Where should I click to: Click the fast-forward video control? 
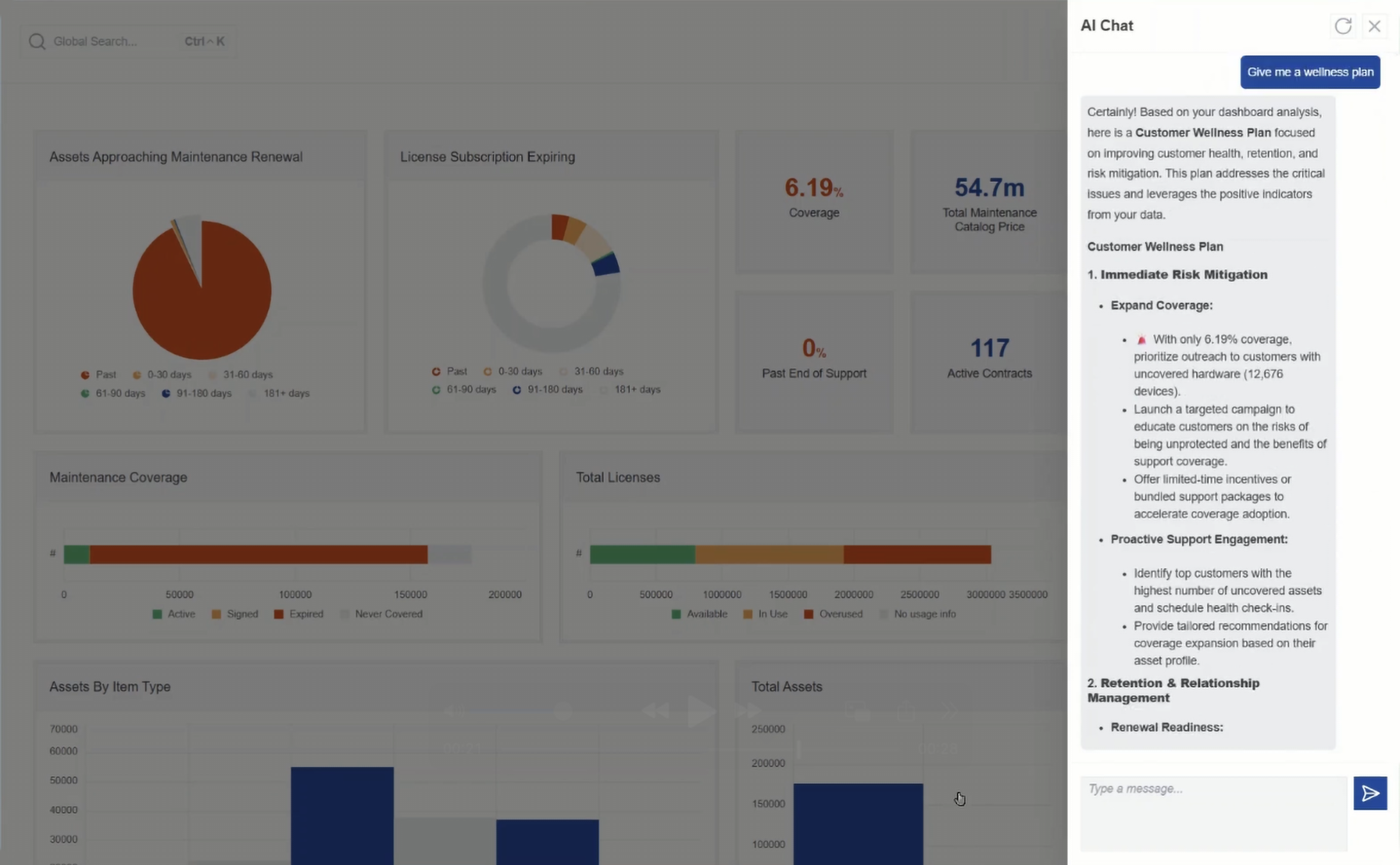pos(748,711)
